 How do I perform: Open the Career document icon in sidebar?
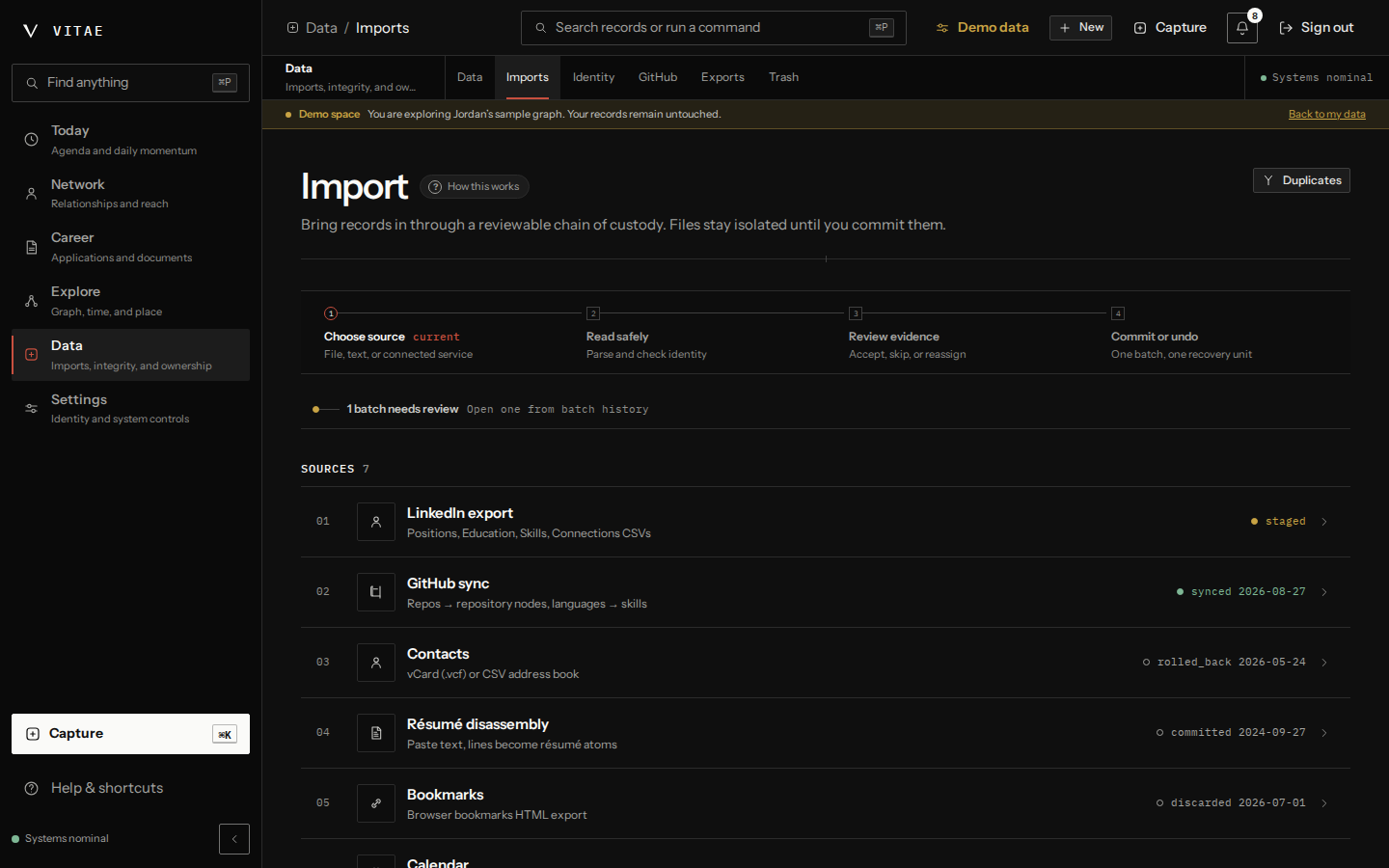click(x=31, y=248)
